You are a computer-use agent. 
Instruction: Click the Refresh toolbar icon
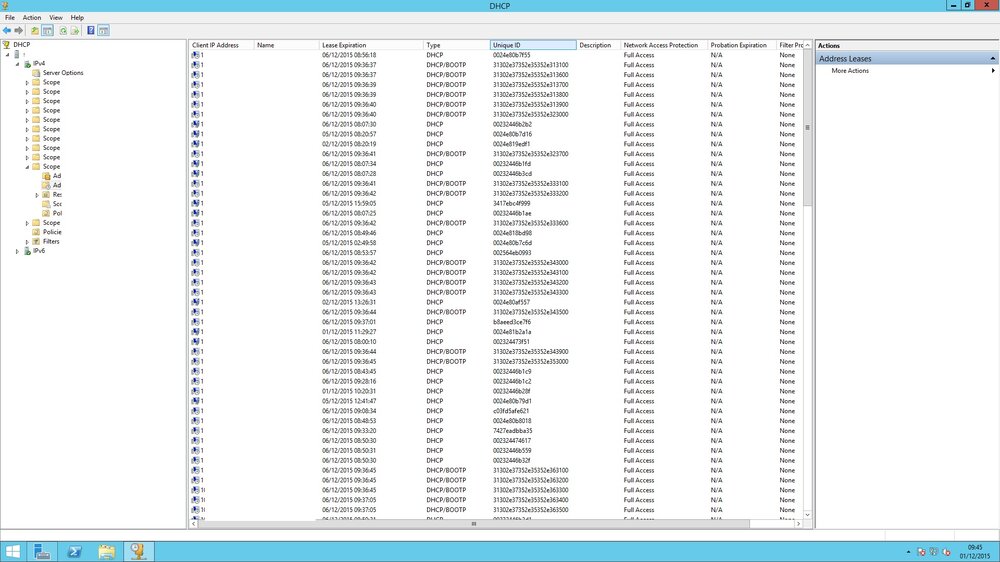tap(63, 31)
